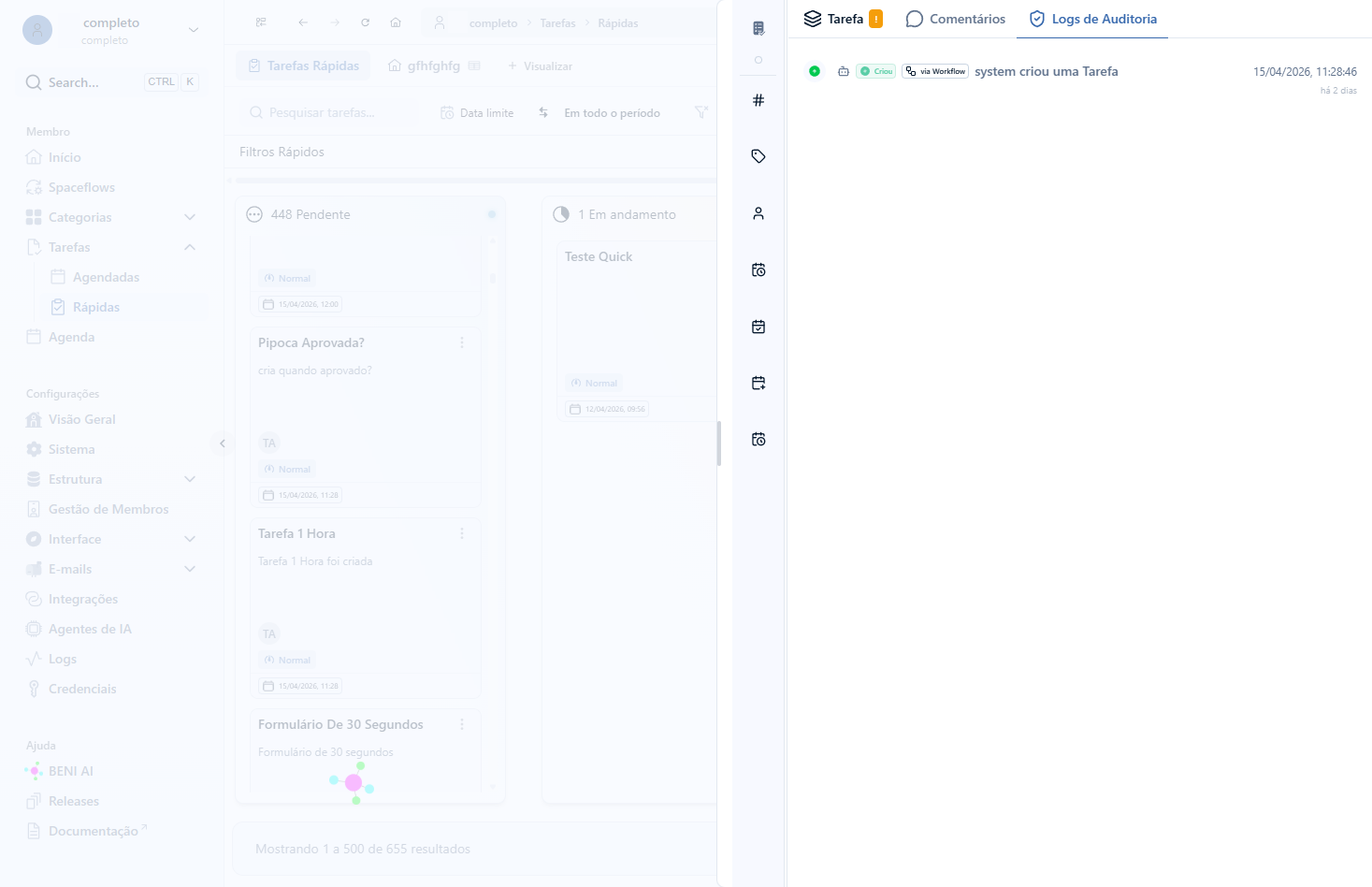Open the Em todo o período selector
1372x887 pixels.
(x=612, y=112)
